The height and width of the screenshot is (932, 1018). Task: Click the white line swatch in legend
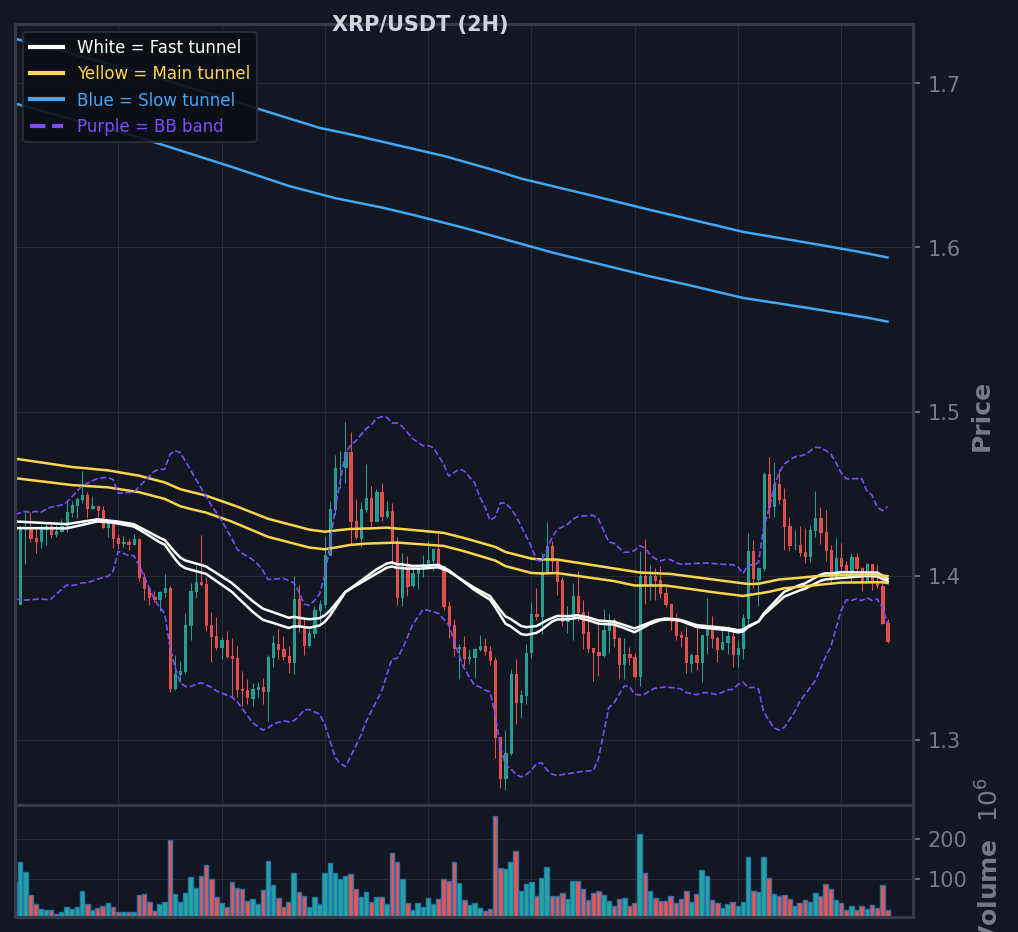click(47, 47)
